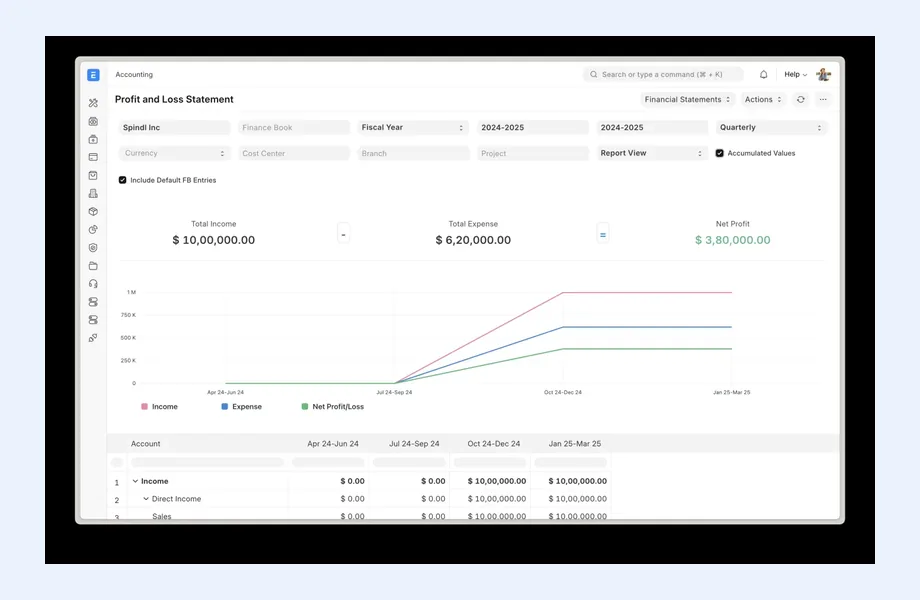This screenshot has height=600, width=920.
Task: Click the Profit and Loss Statement title
Action: (x=174, y=100)
